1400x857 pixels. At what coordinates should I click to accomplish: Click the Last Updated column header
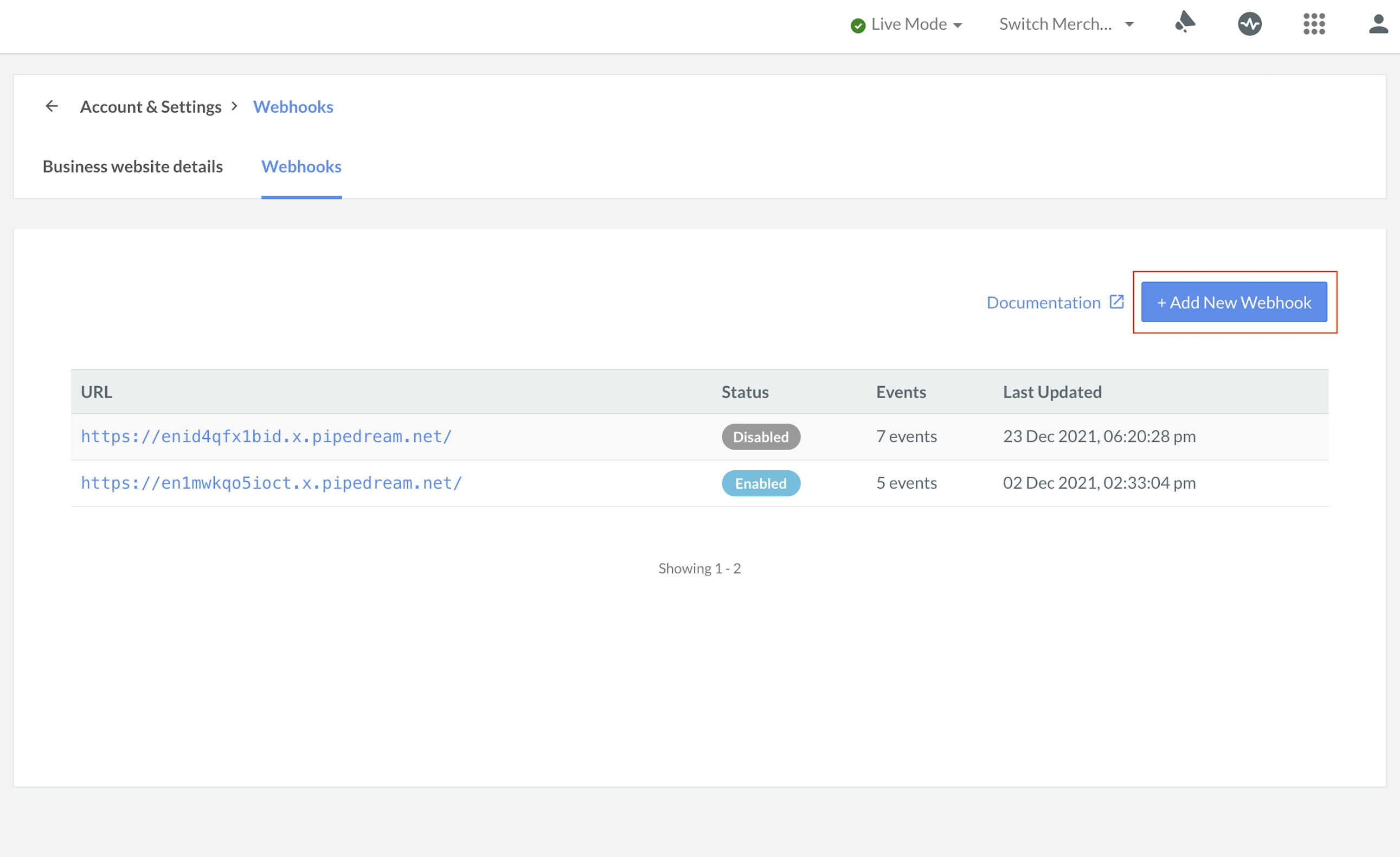point(1052,392)
